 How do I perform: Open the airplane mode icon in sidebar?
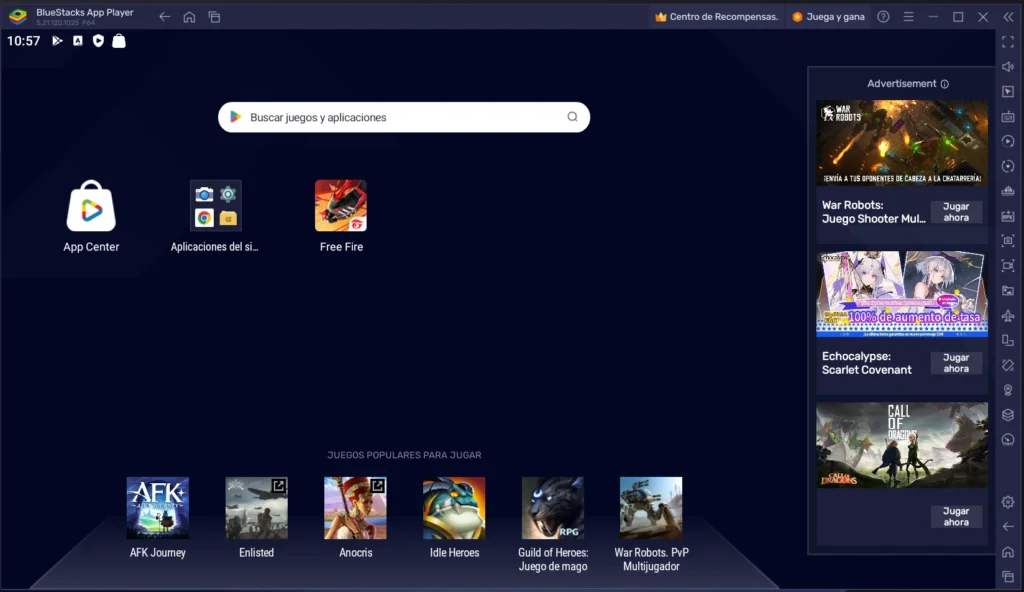[1007, 316]
